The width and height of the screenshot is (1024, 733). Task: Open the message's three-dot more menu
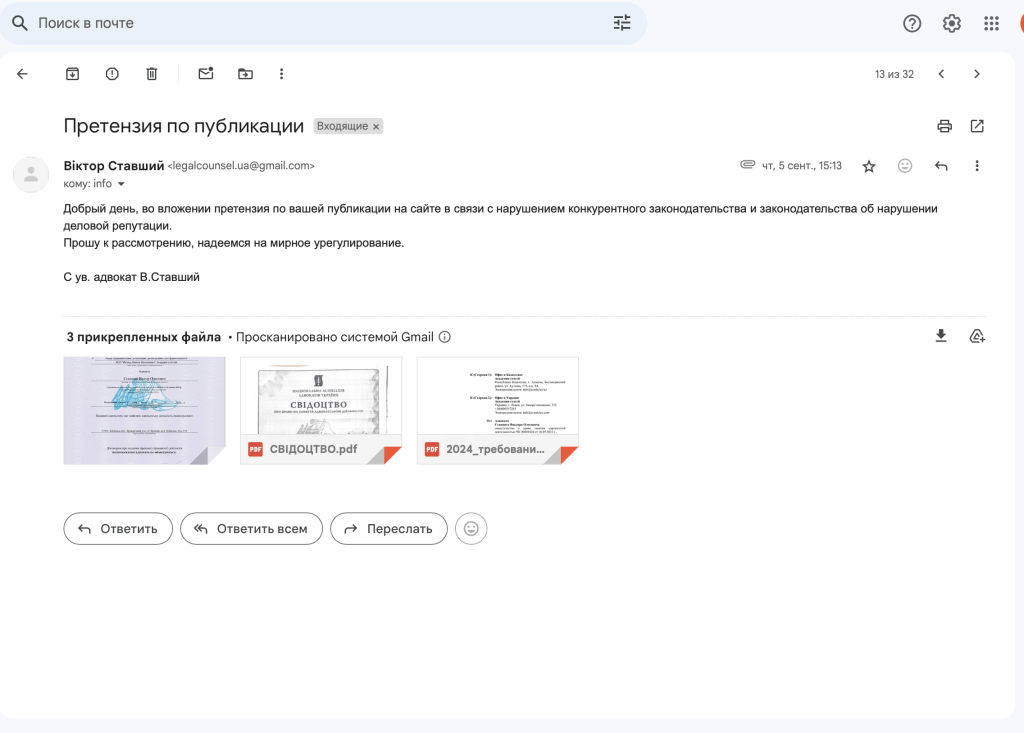click(x=977, y=166)
